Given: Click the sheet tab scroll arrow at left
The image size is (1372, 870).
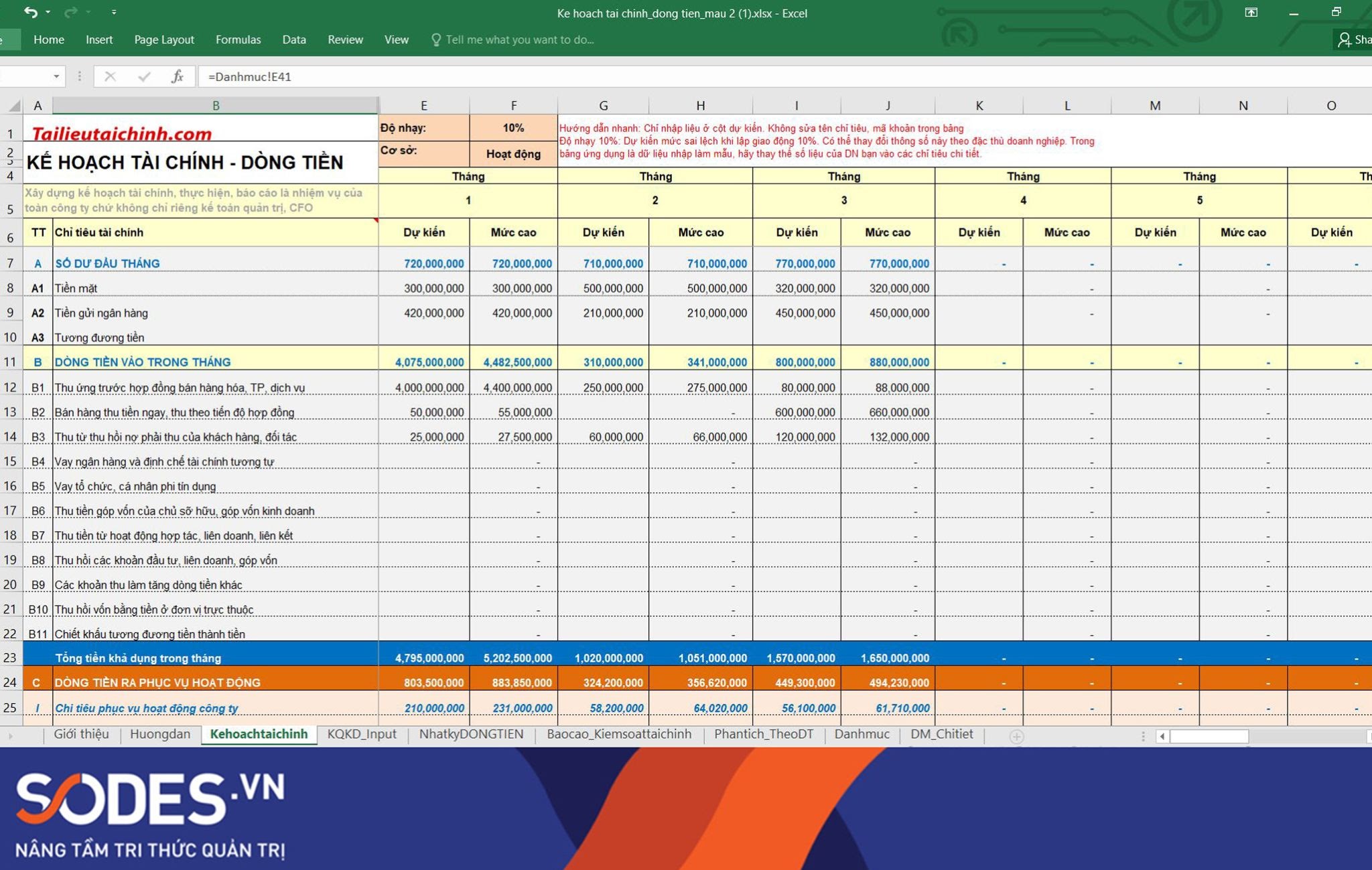Looking at the screenshot, I should point(10,736).
